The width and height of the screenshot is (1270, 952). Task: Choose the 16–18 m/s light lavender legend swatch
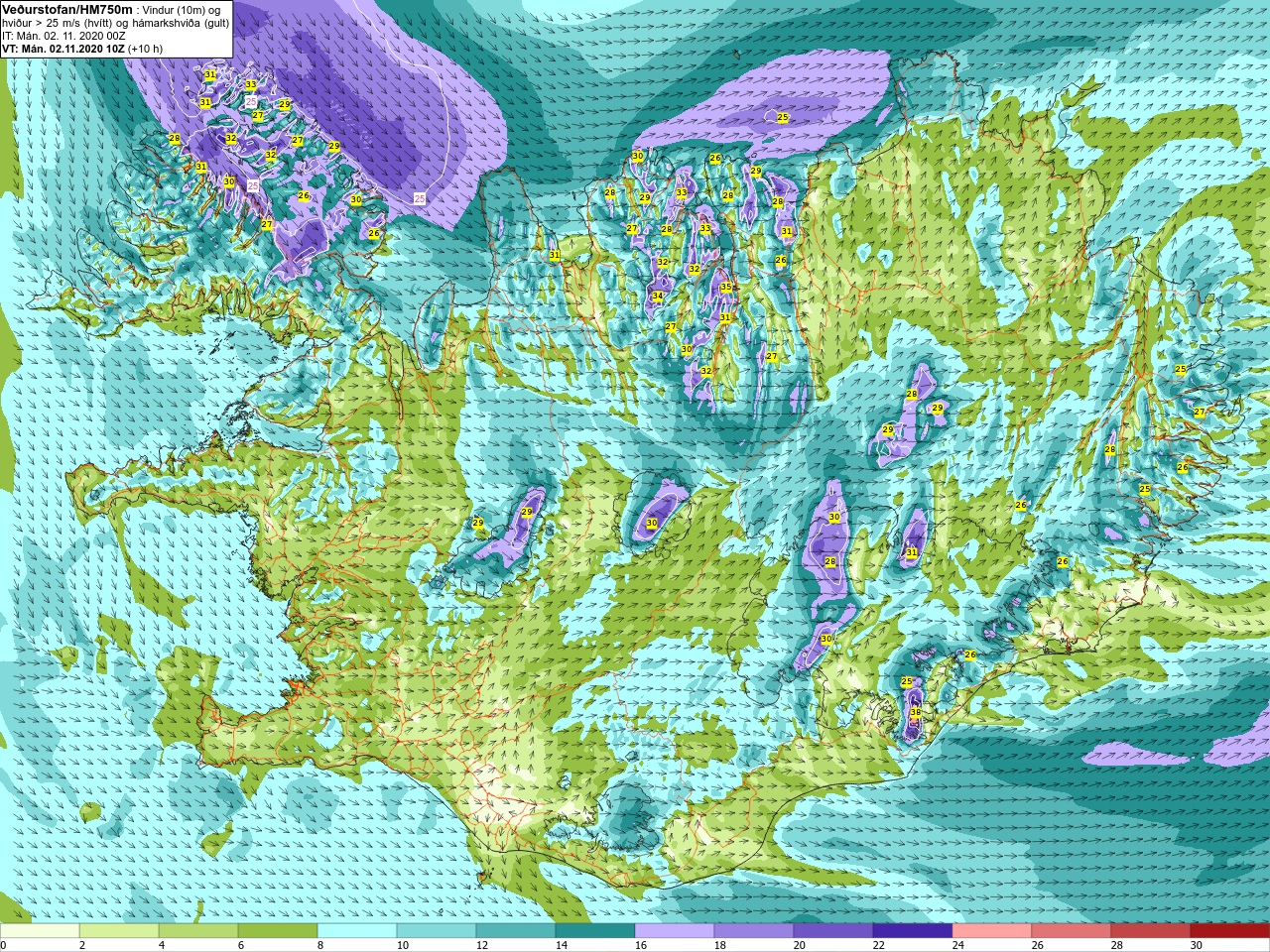(675, 931)
